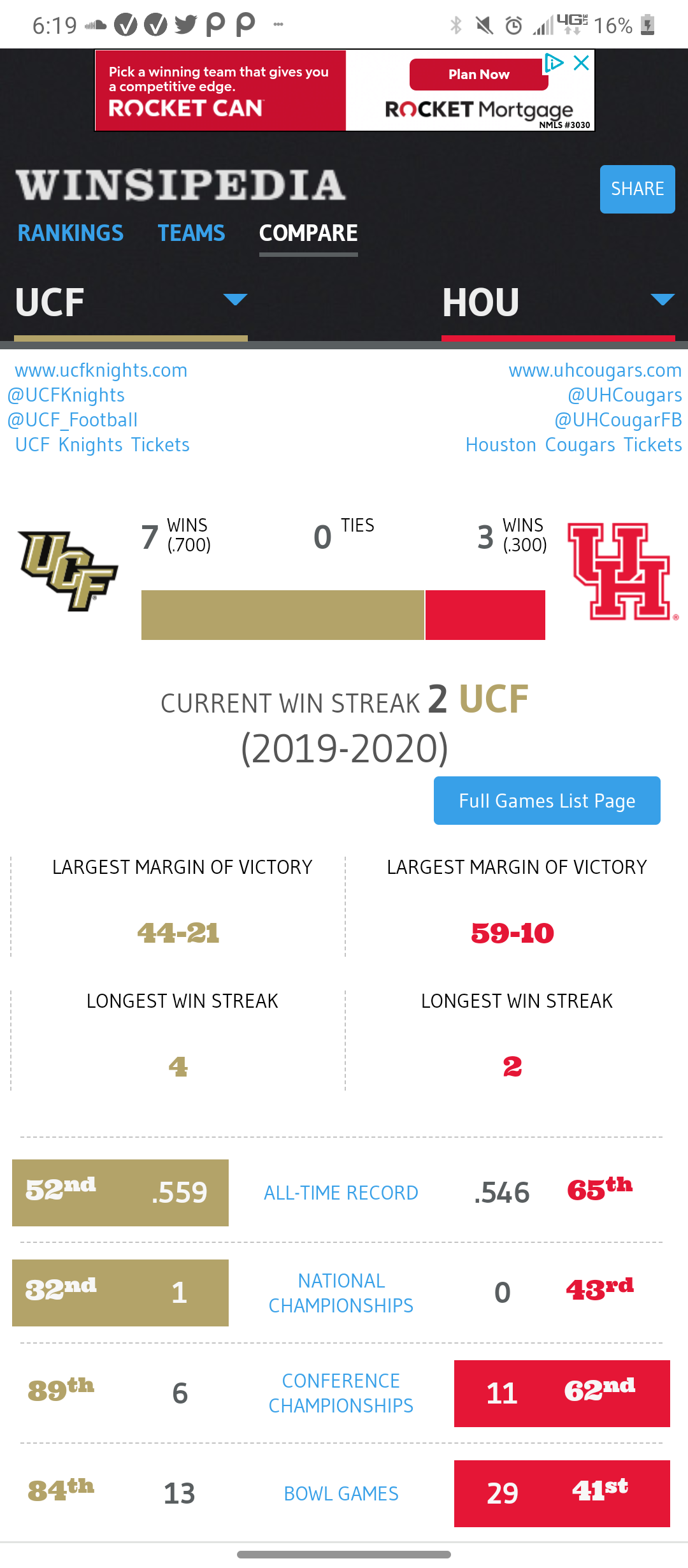Open Houston Cougars Tickets link
Image resolution: width=688 pixels, height=1568 pixels.
coord(573,445)
